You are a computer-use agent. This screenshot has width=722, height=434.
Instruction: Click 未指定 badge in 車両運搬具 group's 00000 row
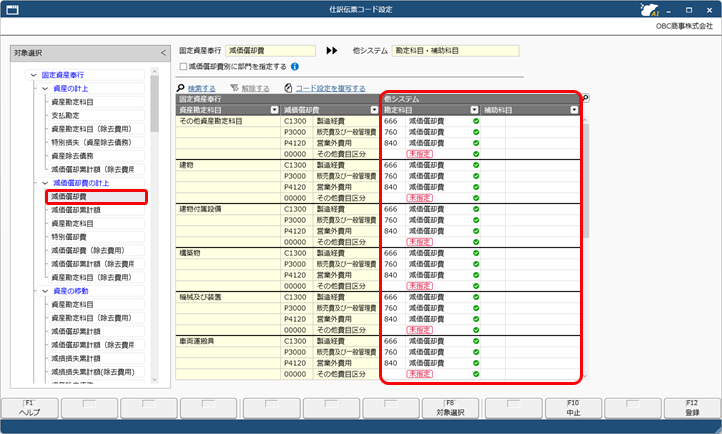pos(419,374)
